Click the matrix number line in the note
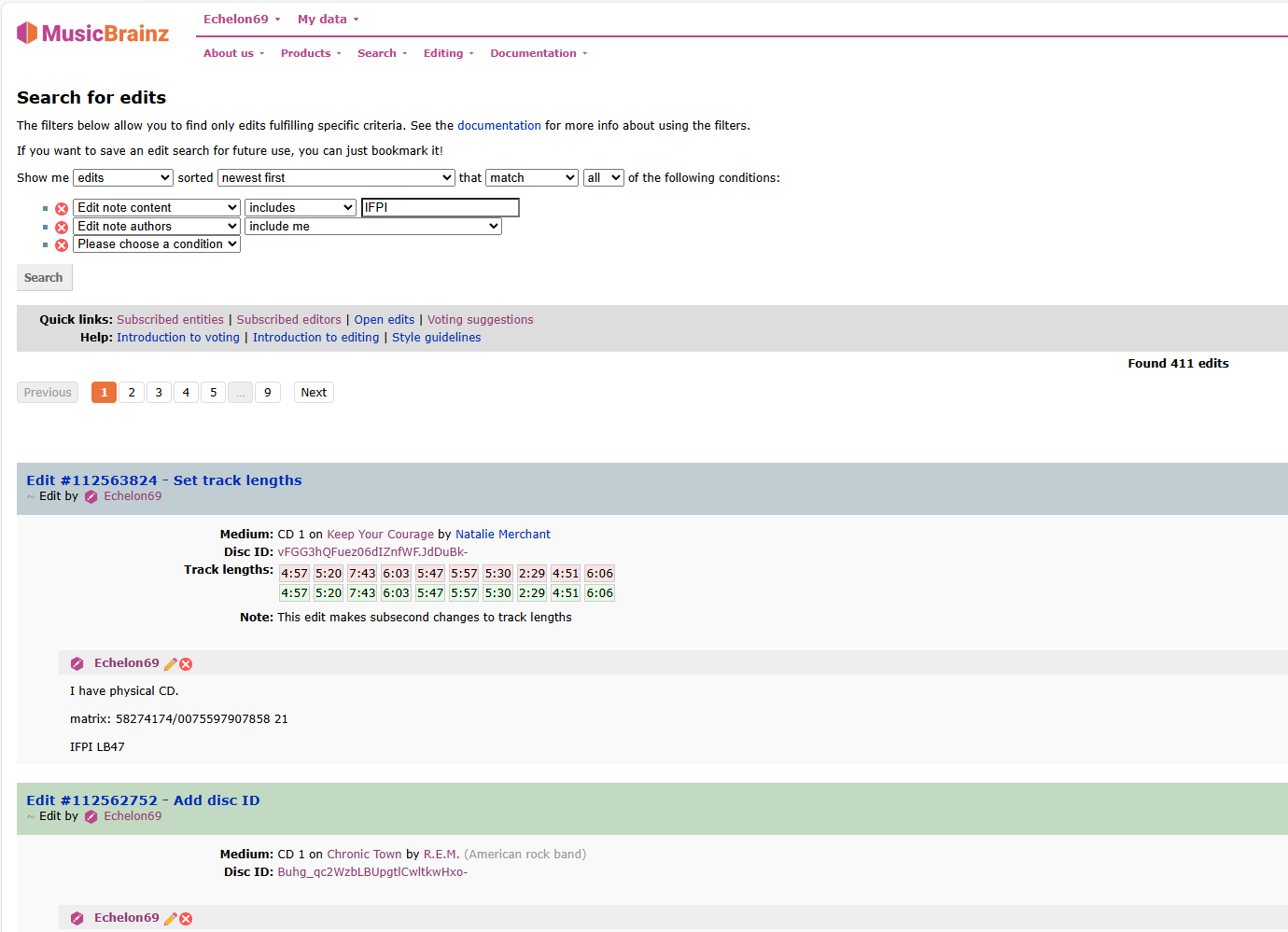The height and width of the screenshot is (932, 1288). [x=179, y=719]
